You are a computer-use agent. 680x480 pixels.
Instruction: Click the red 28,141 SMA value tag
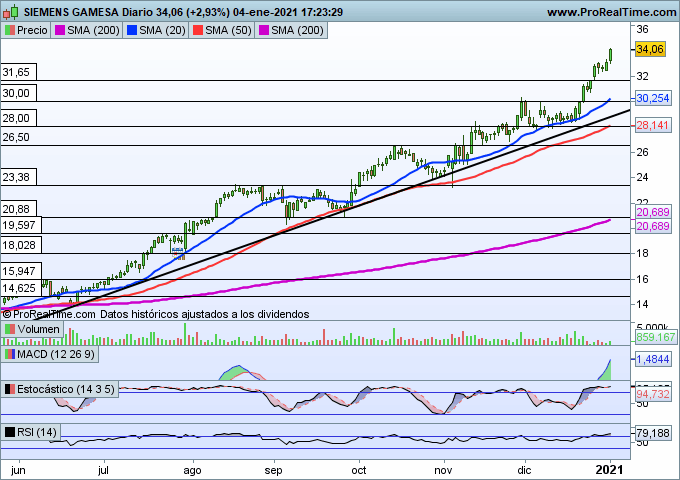pos(653,126)
